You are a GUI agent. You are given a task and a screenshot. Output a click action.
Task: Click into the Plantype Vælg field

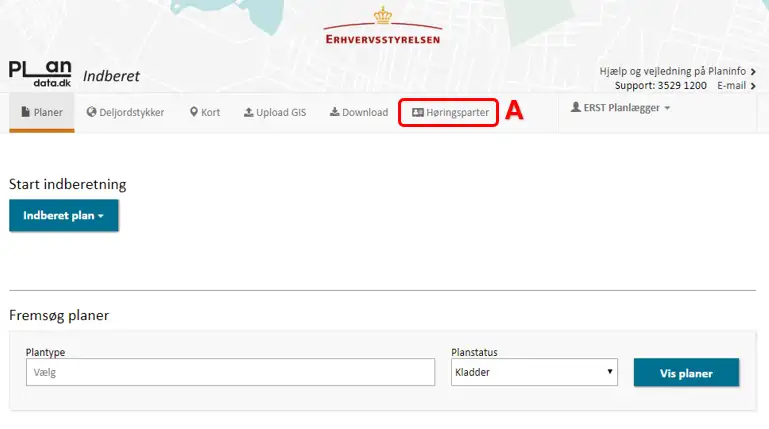coord(230,373)
